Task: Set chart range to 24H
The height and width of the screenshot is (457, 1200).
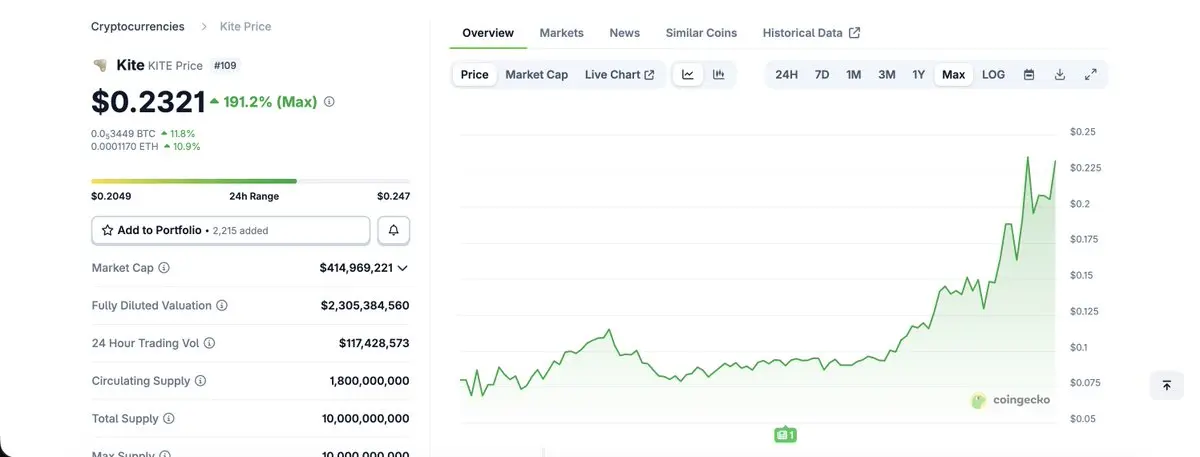Action: 787,74
